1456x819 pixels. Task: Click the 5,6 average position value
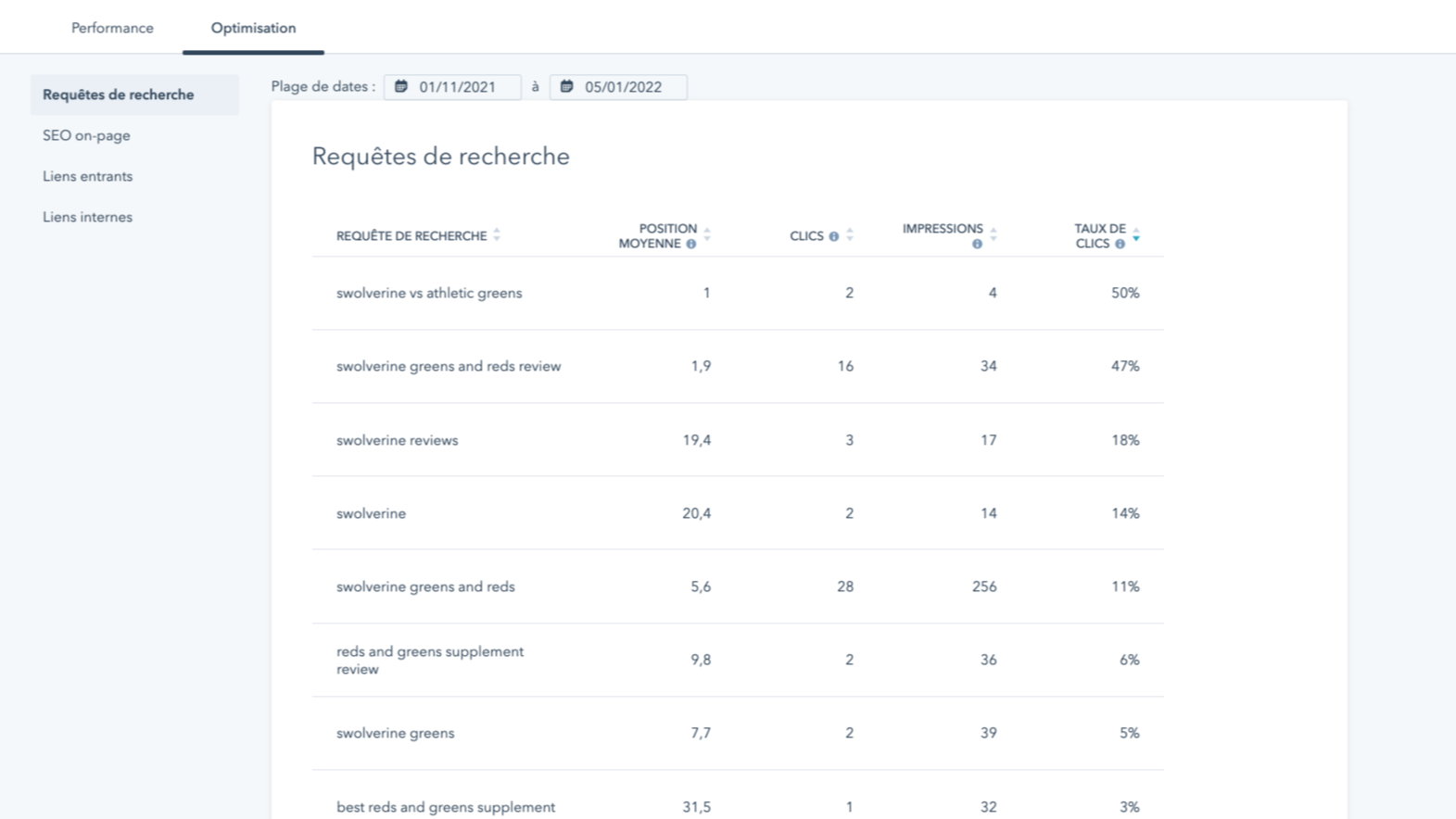(x=701, y=586)
